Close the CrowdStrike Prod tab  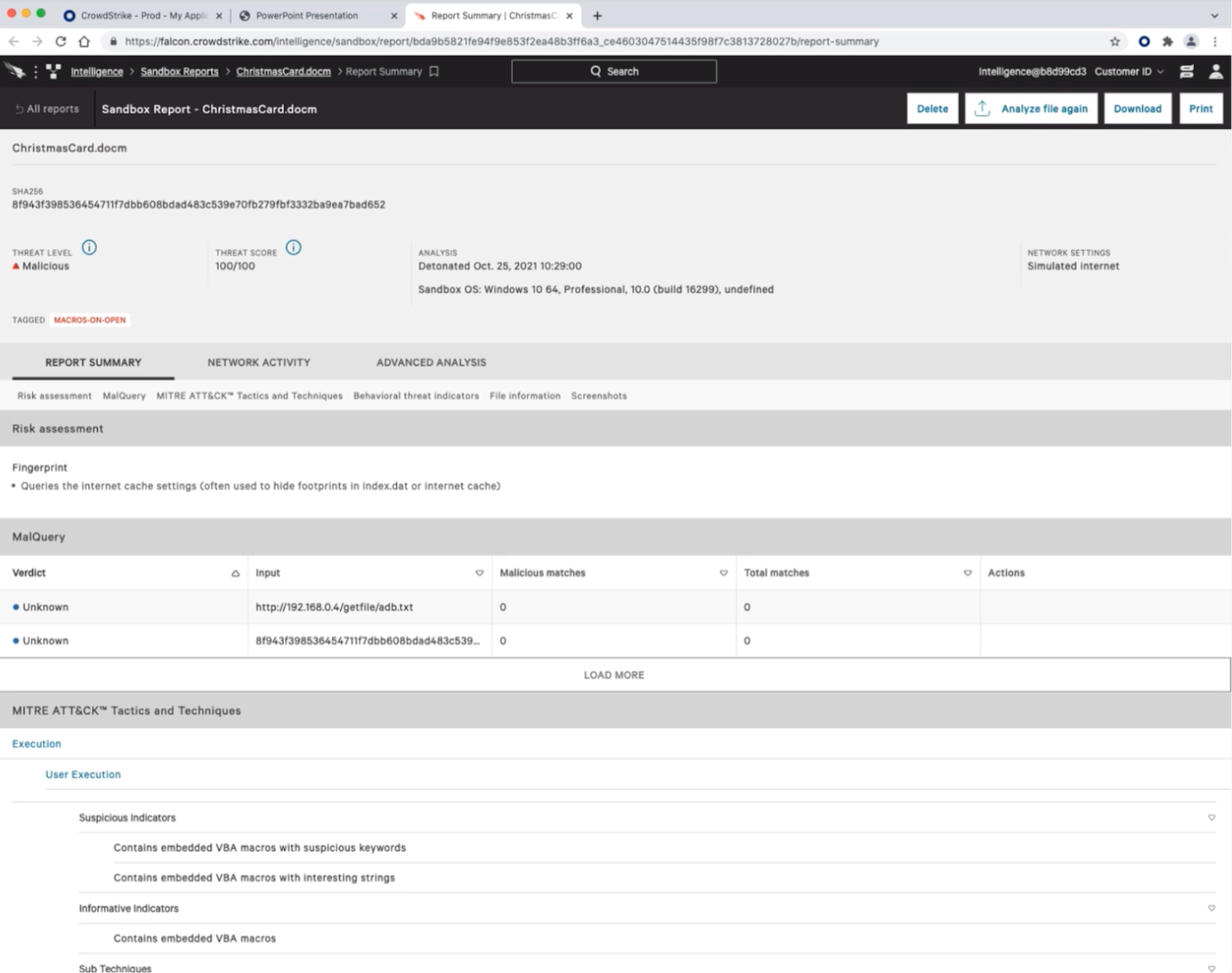point(219,16)
